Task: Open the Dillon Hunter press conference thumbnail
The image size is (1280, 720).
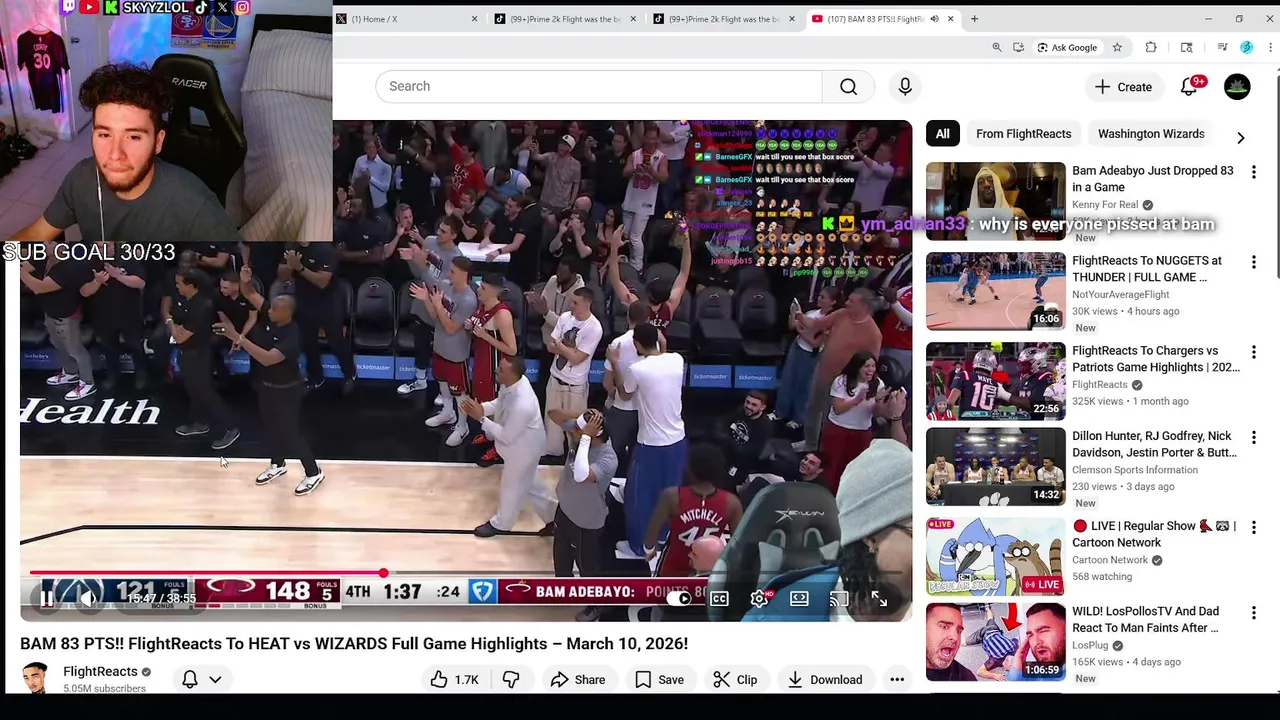Action: coord(995,466)
